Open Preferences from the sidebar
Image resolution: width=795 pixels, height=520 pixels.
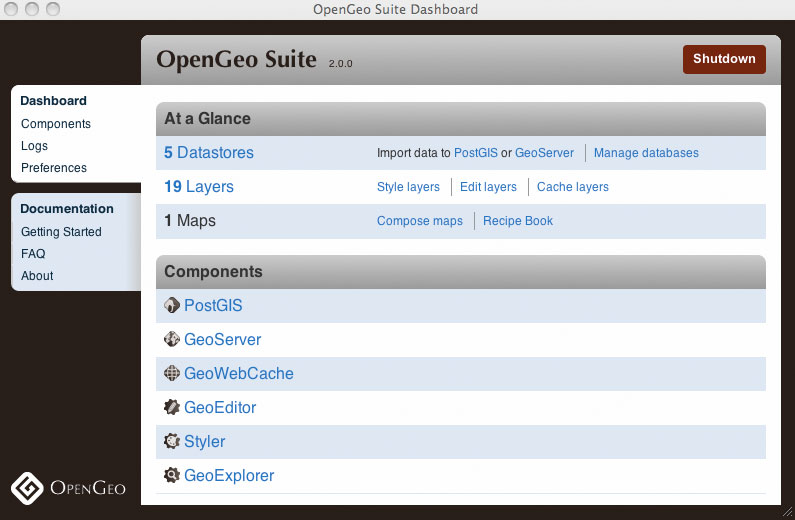(x=54, y=168)
